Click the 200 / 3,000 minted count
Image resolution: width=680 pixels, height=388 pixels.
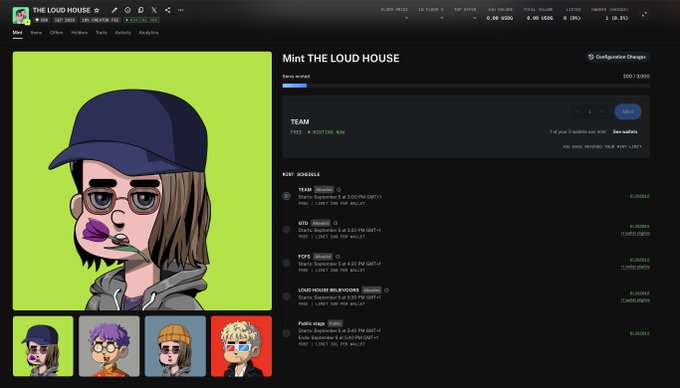pos(636,76)
